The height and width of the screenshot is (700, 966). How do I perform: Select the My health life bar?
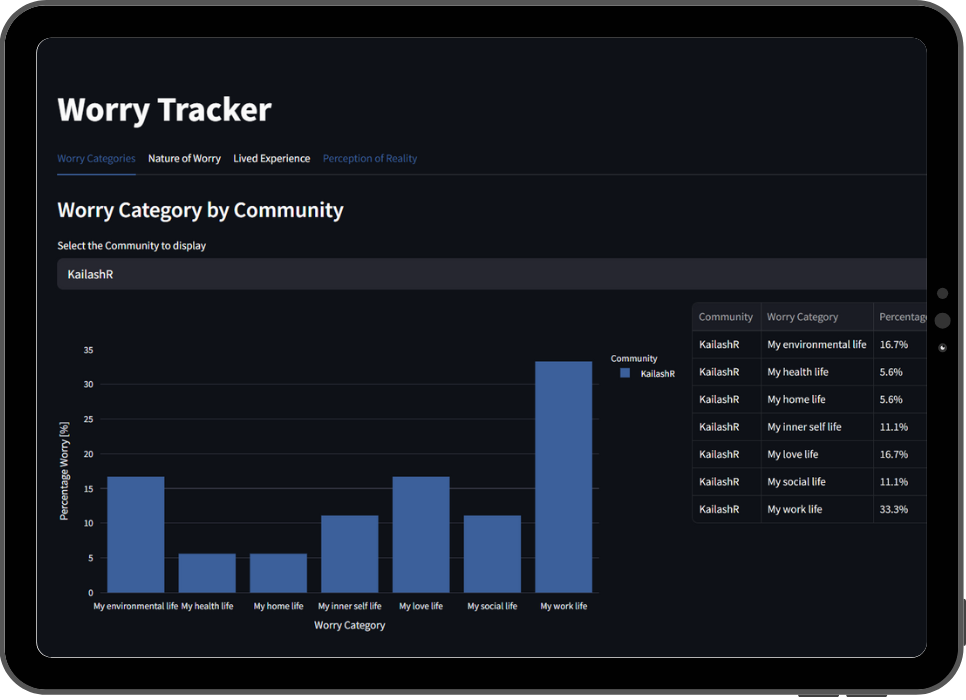click(x=207, y=573)
